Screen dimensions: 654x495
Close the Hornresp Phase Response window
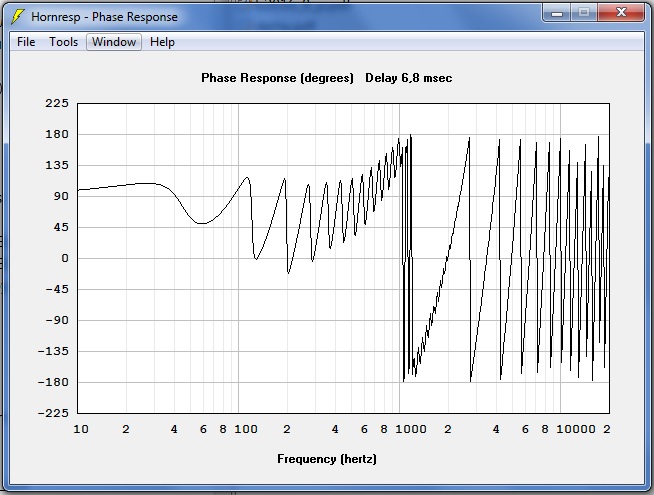click(621, 13)
